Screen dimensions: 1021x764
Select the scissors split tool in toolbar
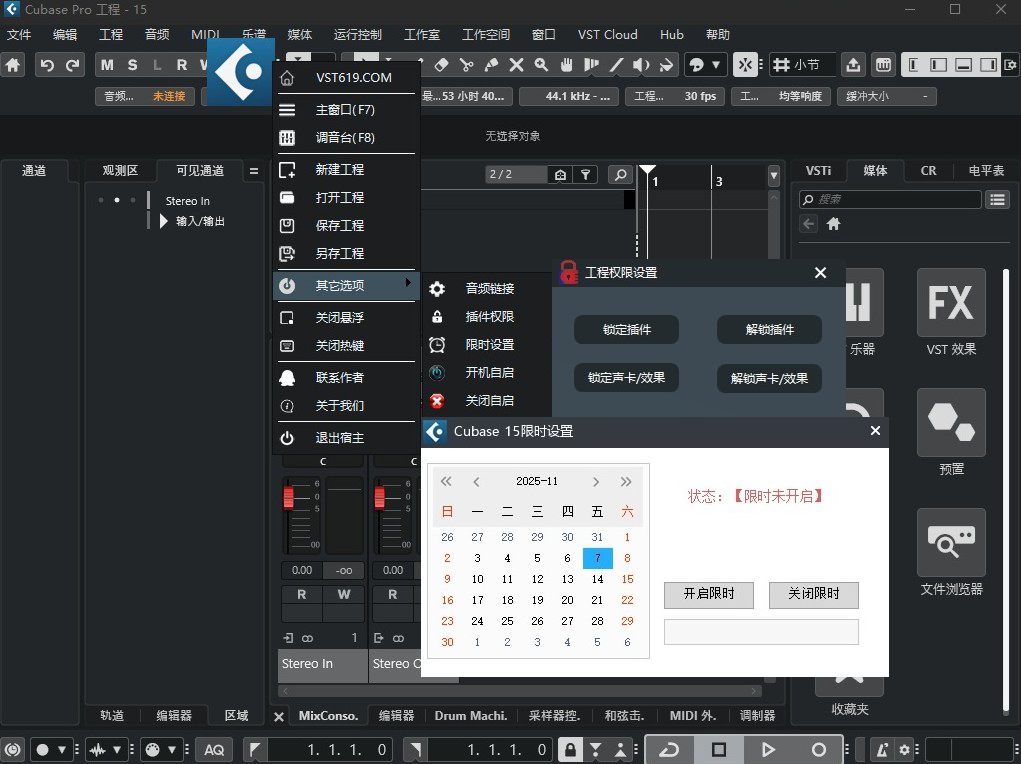466,64
